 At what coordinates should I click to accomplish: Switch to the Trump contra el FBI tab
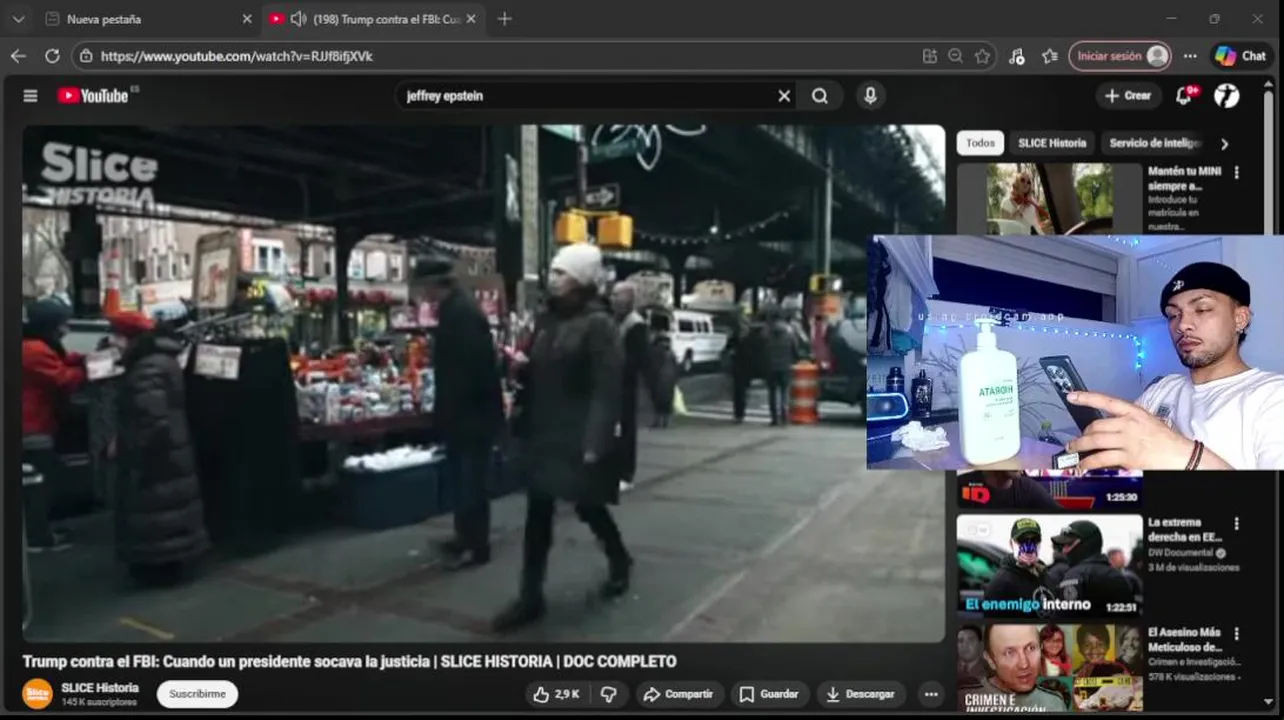tap(372, 19)
